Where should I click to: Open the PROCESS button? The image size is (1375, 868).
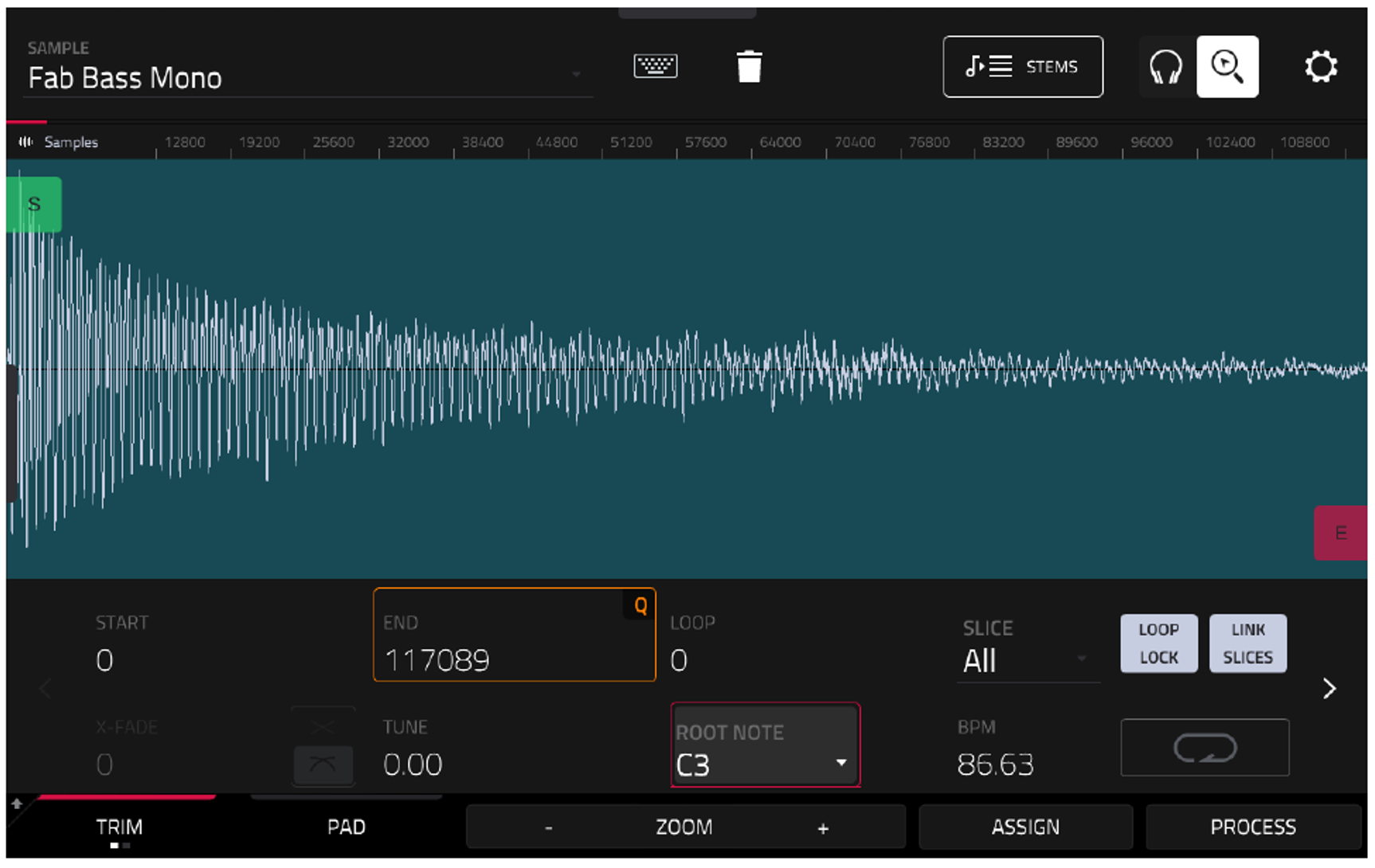[x=1253, y=827]
